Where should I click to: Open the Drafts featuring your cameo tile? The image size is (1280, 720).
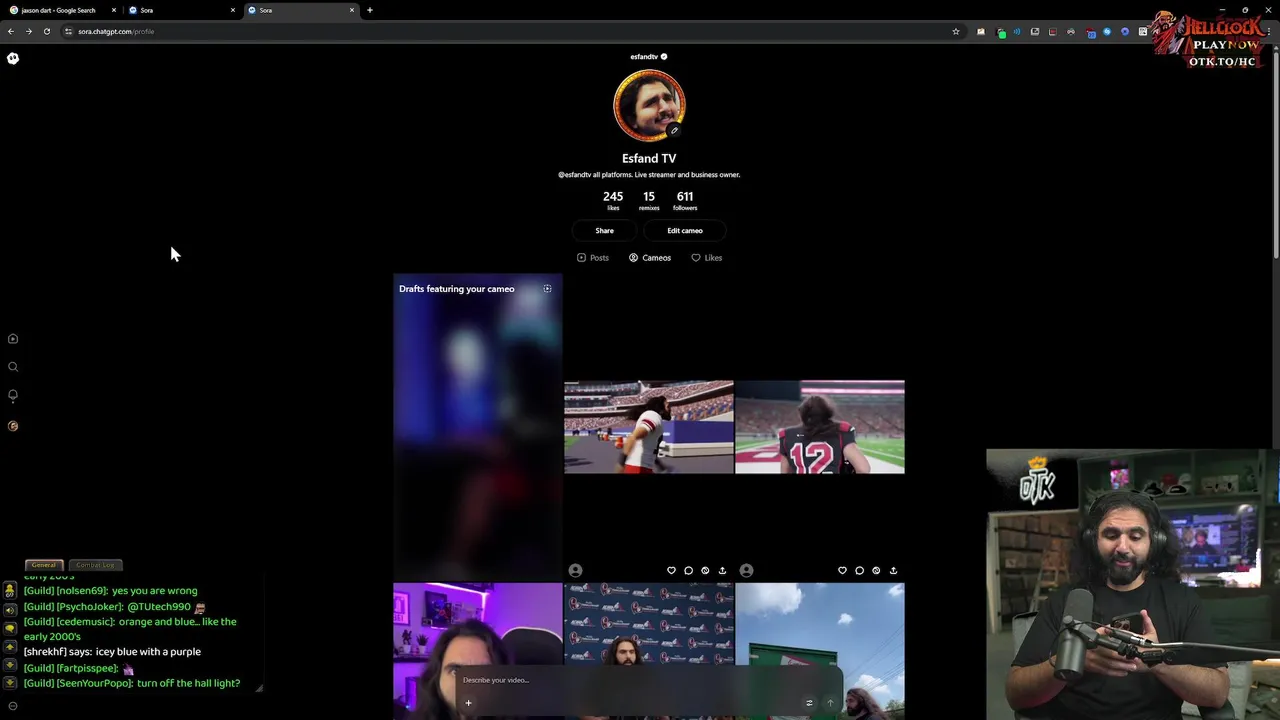coord(478,427)
